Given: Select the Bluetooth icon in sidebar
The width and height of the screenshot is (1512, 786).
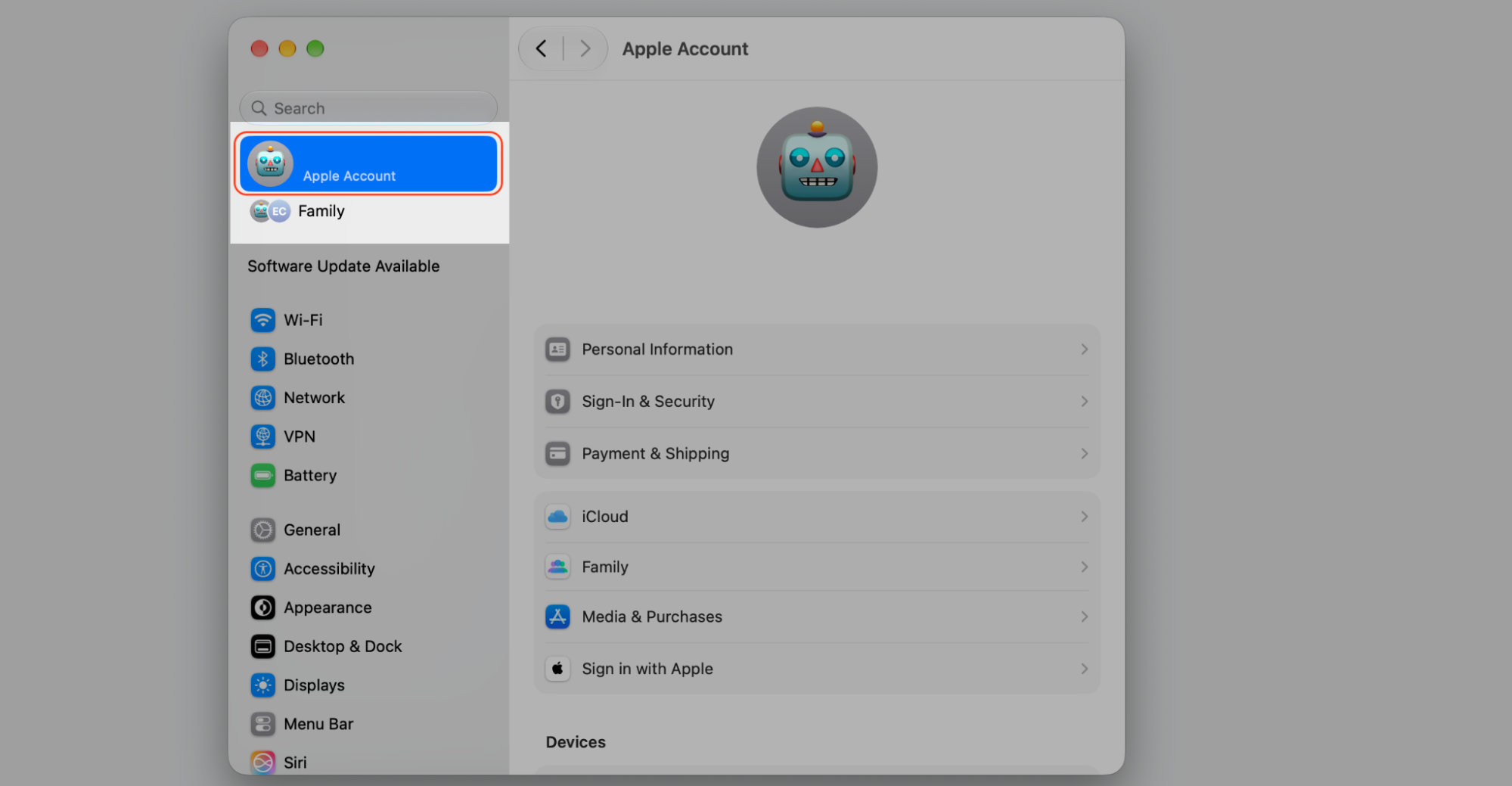Looking at the screenshot, I should pyautogui.click(x=262, y=359).
